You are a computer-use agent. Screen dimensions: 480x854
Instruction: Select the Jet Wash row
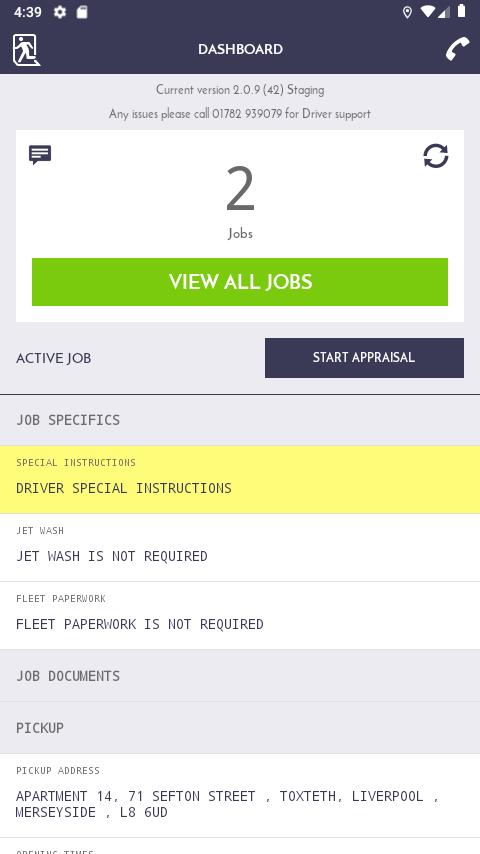click(x=240, y=547)
